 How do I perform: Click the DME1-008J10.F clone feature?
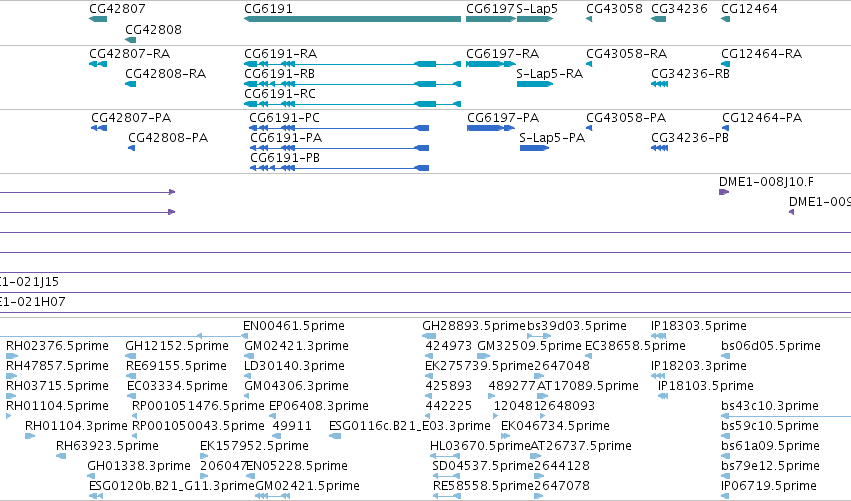point(723,192)
